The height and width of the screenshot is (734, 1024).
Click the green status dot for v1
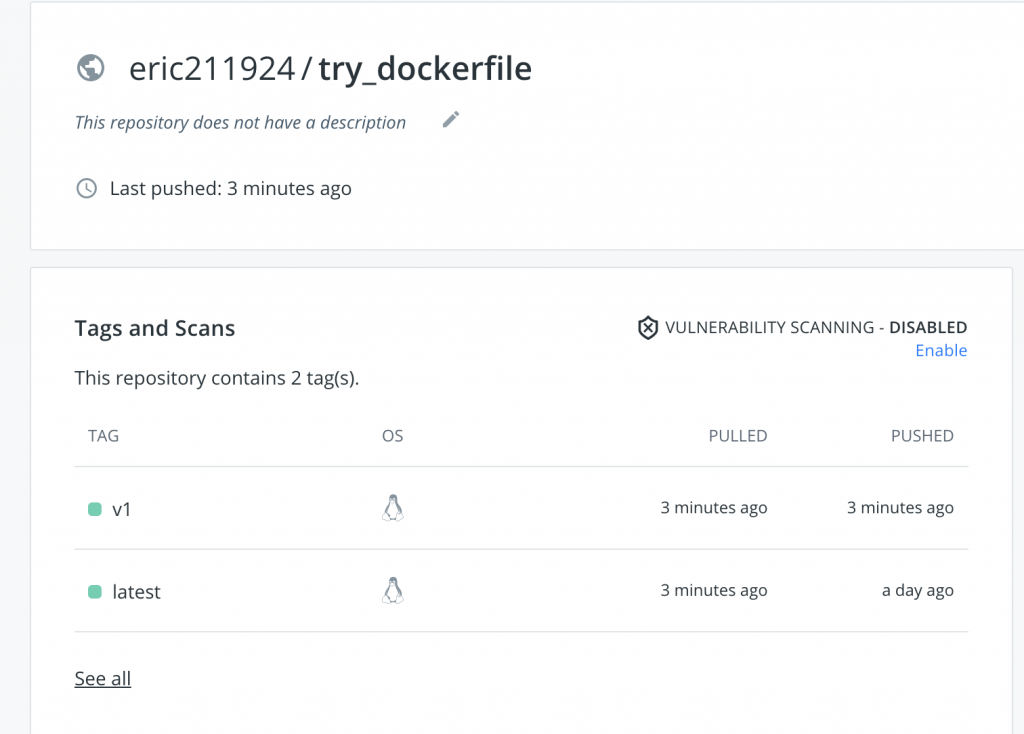(x=95, y=509)
